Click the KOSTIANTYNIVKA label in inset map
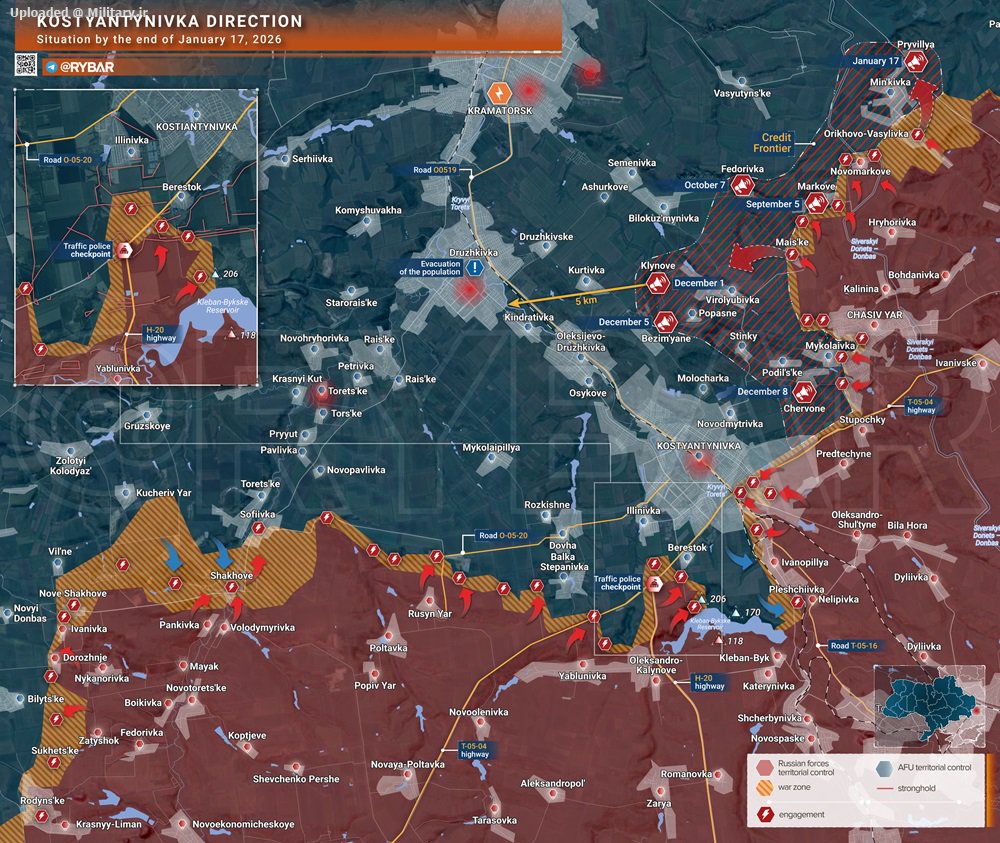Screen dimensions: 1000x843 (196, 127)
